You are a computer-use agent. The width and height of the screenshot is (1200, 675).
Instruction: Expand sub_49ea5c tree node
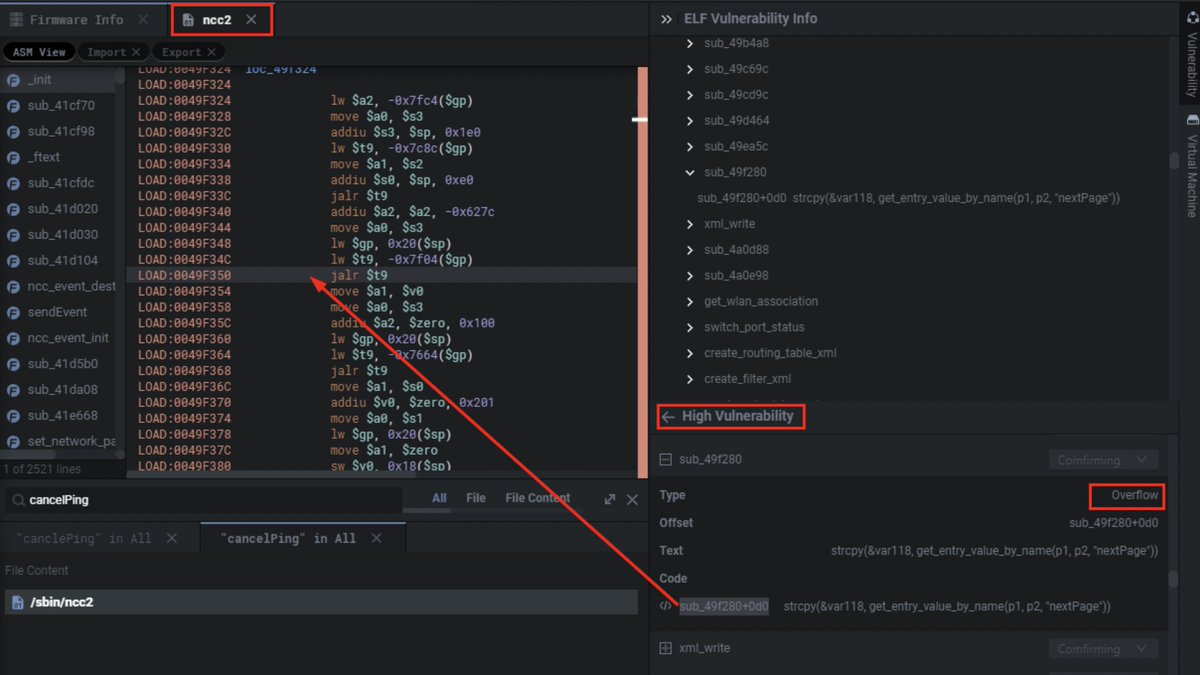click(x=690, y=147)
